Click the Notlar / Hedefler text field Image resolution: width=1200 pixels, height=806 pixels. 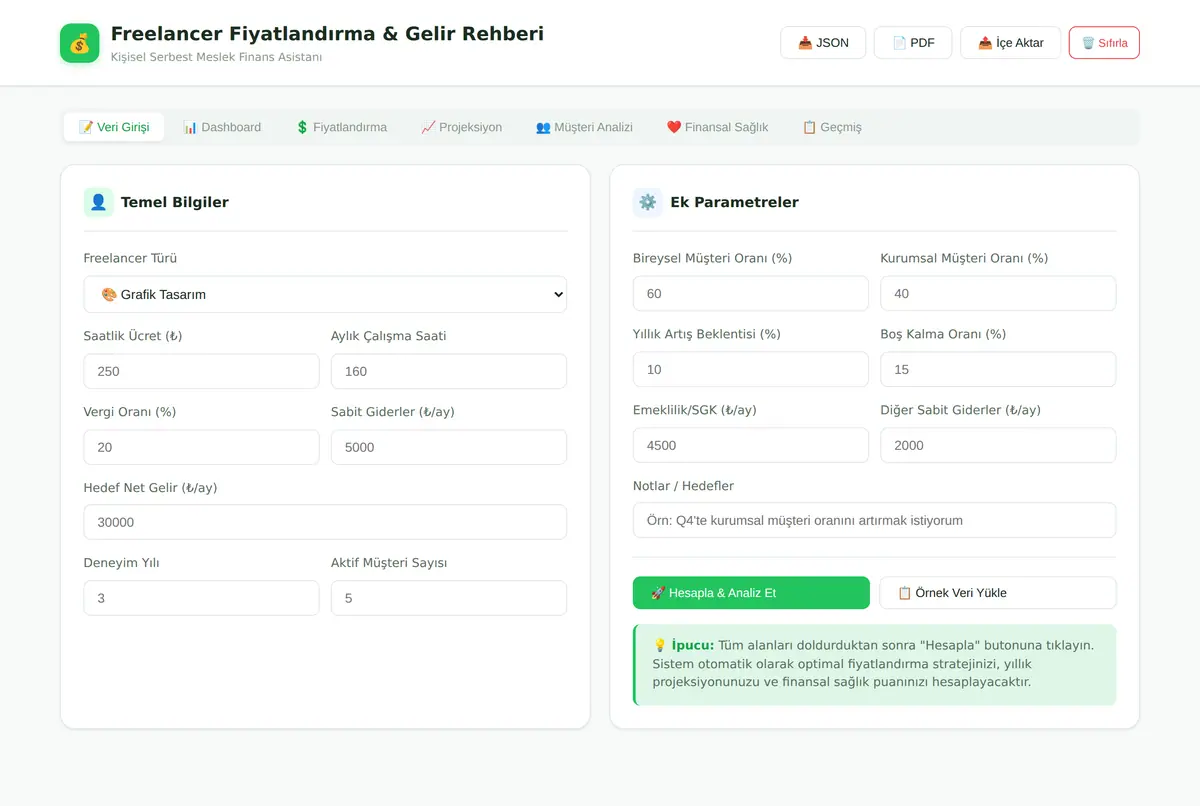(875, 520)
